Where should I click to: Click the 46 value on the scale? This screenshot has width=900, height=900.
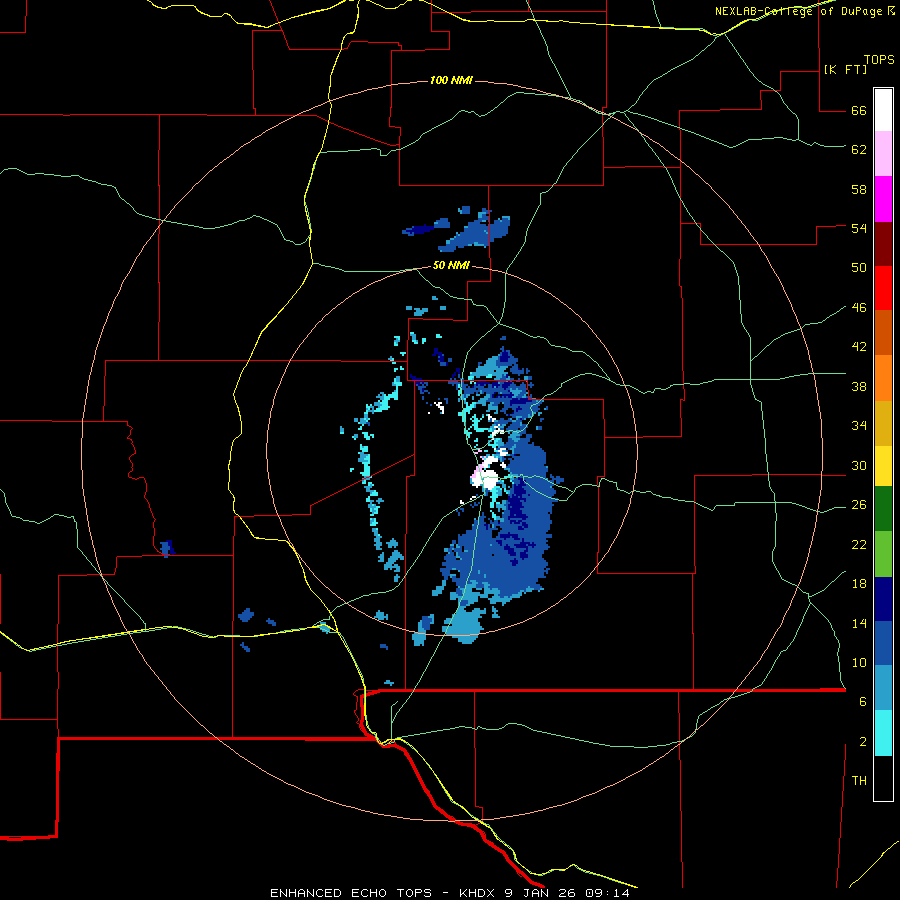(x=859, y=307)
